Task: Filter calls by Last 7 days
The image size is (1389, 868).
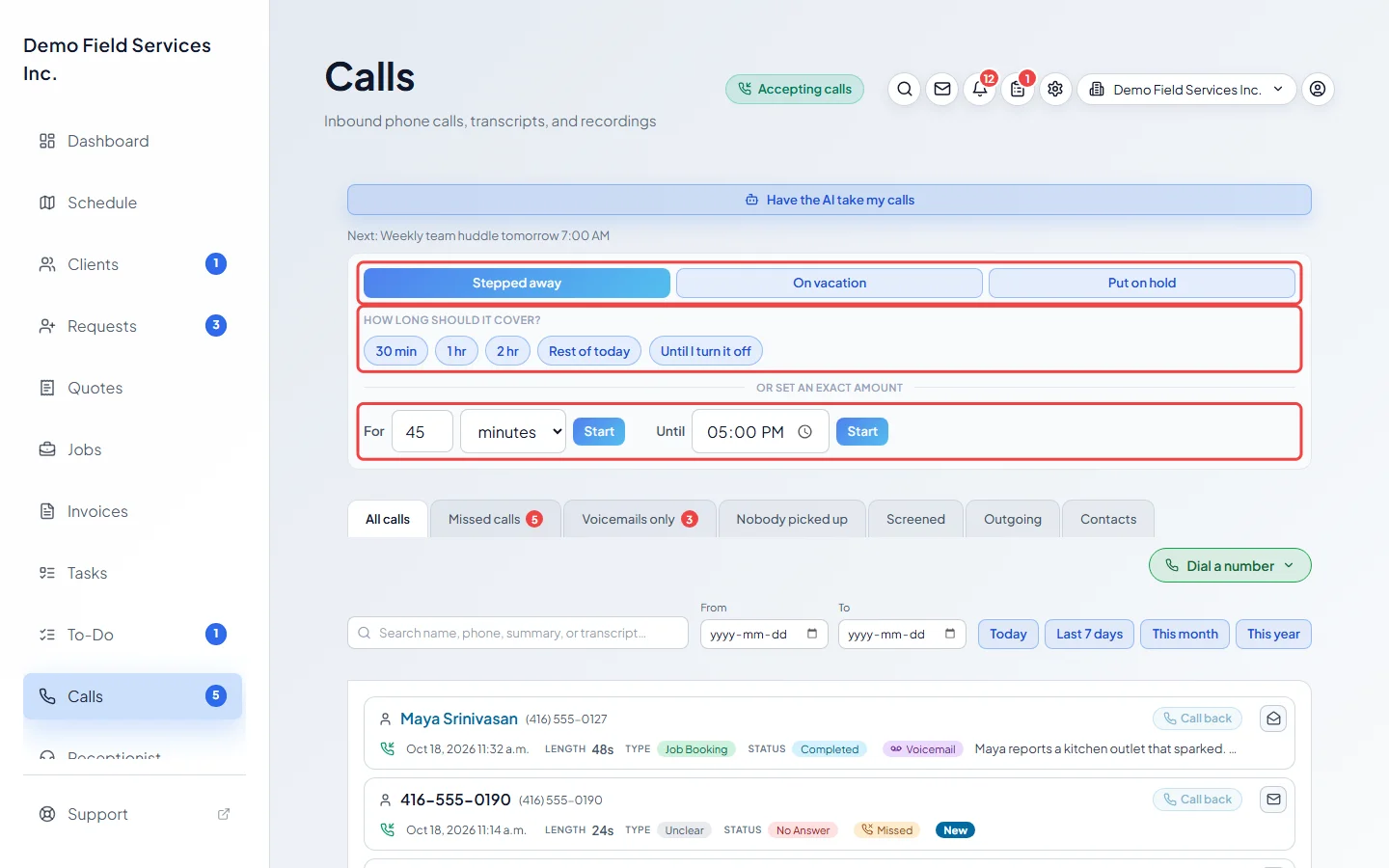Action: coord(1089,634)
